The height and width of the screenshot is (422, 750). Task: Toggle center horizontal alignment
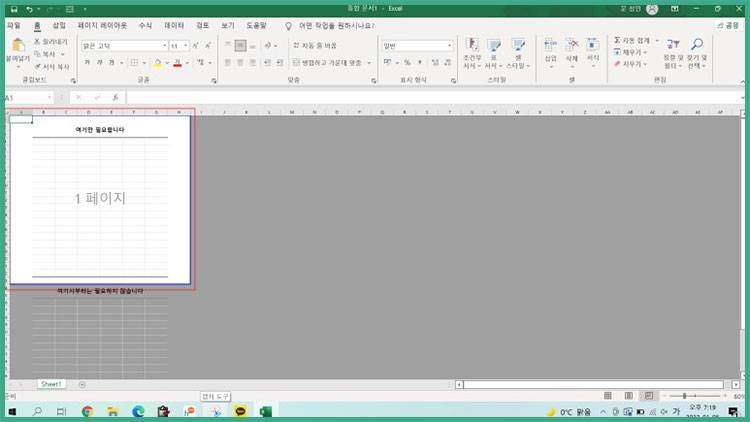(x=240, y=63)
